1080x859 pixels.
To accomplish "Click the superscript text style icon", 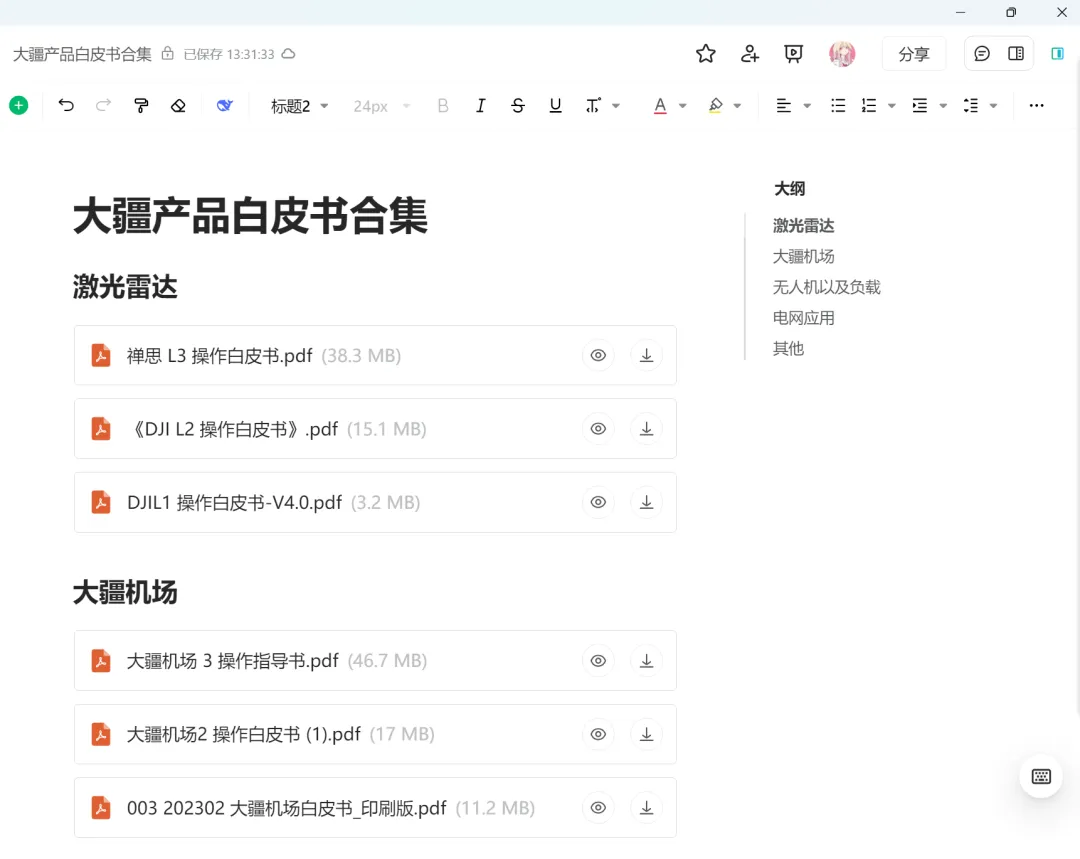I will tap(593, 105).
